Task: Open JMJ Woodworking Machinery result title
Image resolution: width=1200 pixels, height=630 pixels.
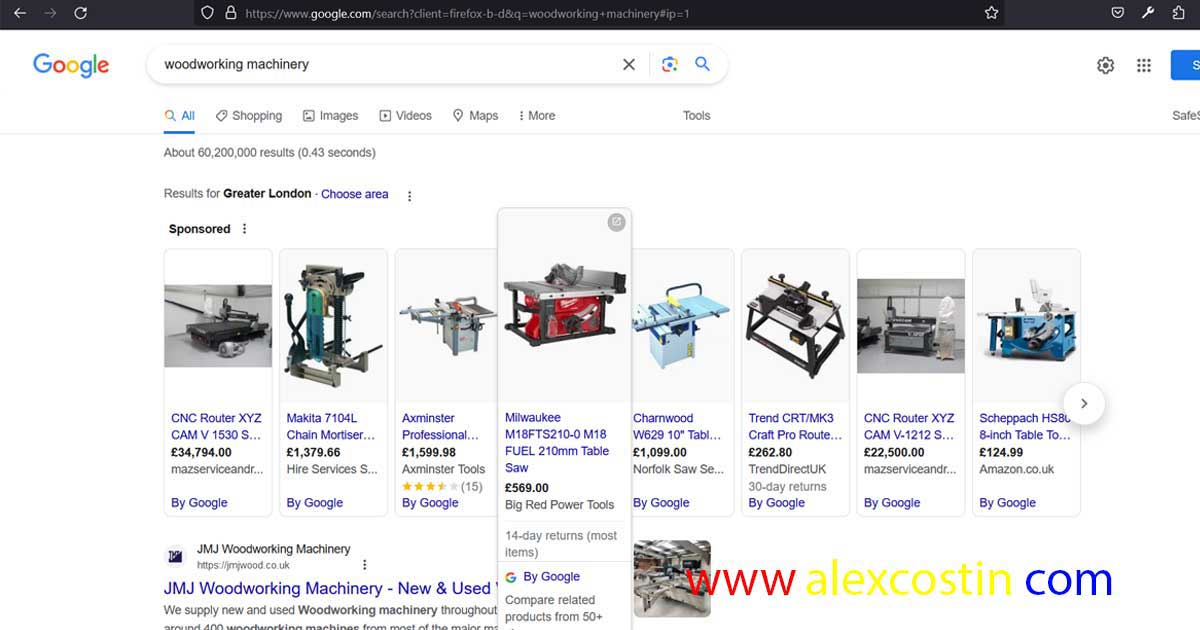Action: click(x=328, y=588)
